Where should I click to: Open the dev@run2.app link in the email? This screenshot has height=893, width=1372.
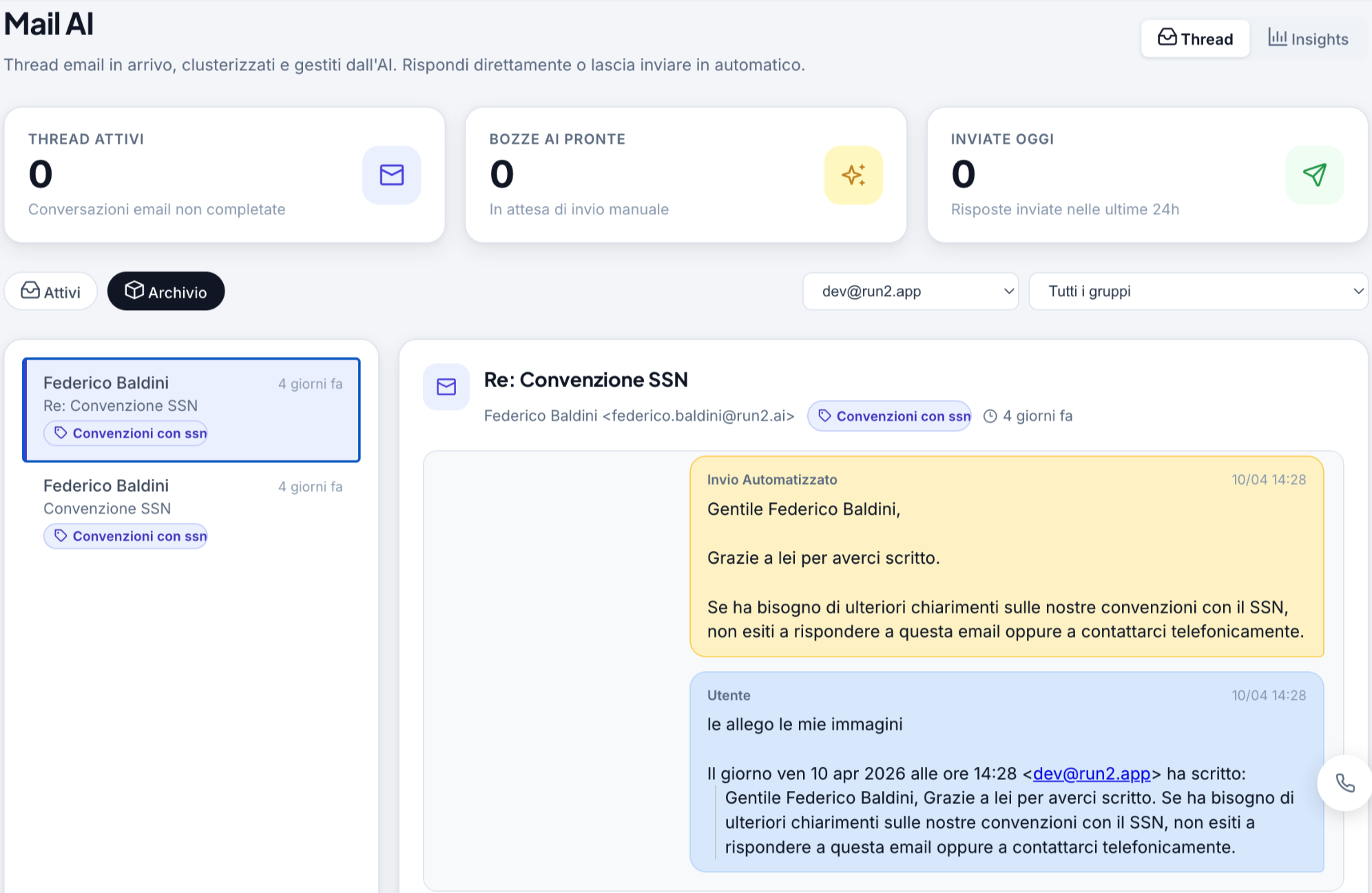coord(1091,773)
